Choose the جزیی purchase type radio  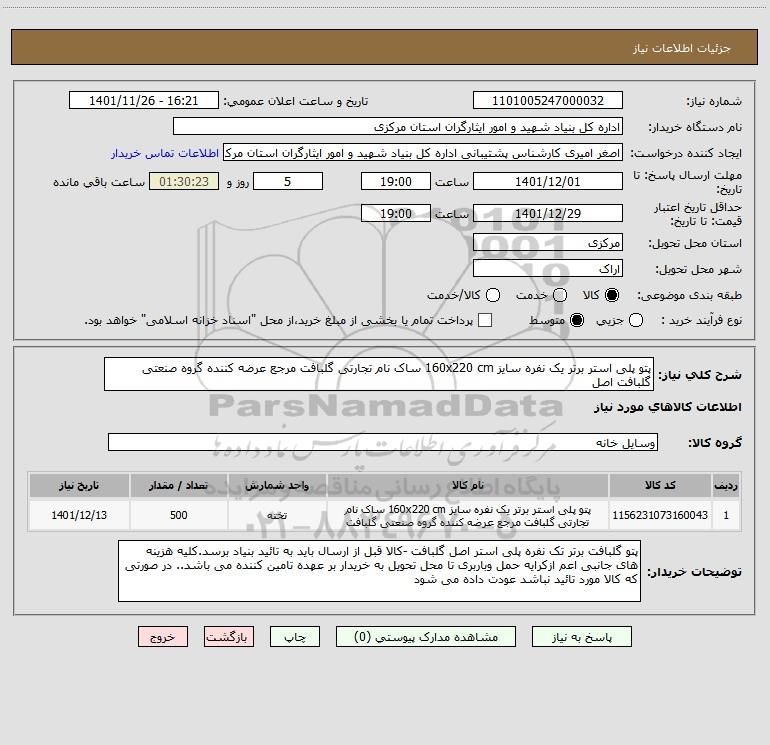point(636,320)
